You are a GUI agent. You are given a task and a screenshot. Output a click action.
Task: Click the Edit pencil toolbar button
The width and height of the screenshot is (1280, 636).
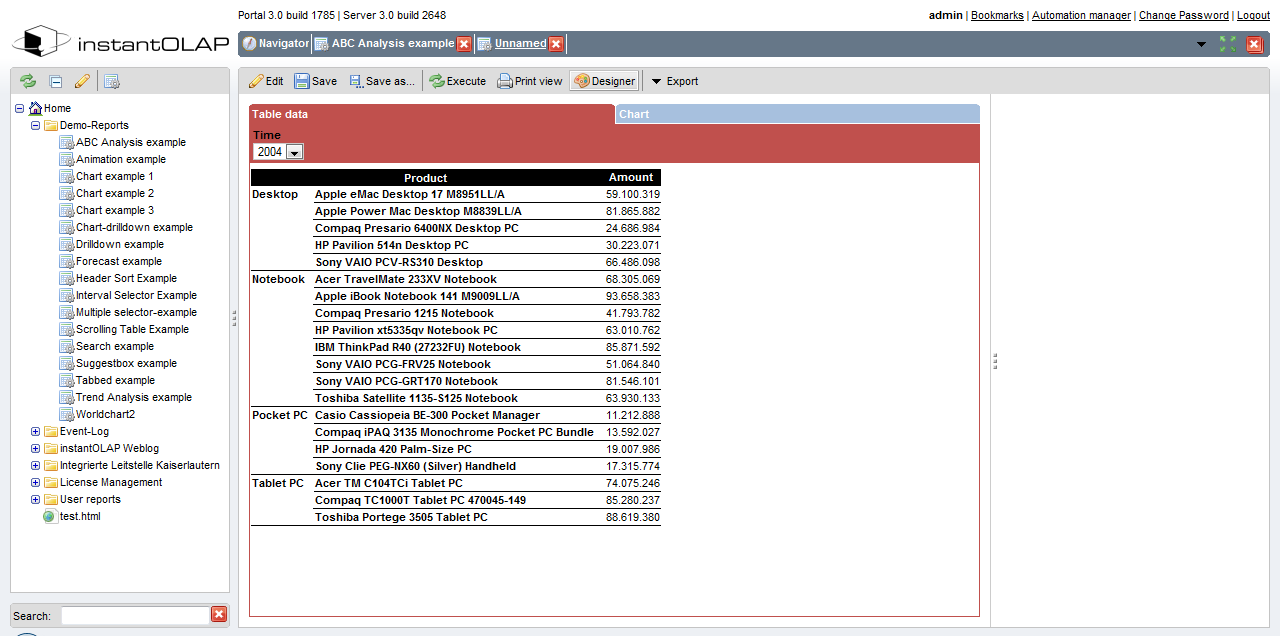[266, 81]
